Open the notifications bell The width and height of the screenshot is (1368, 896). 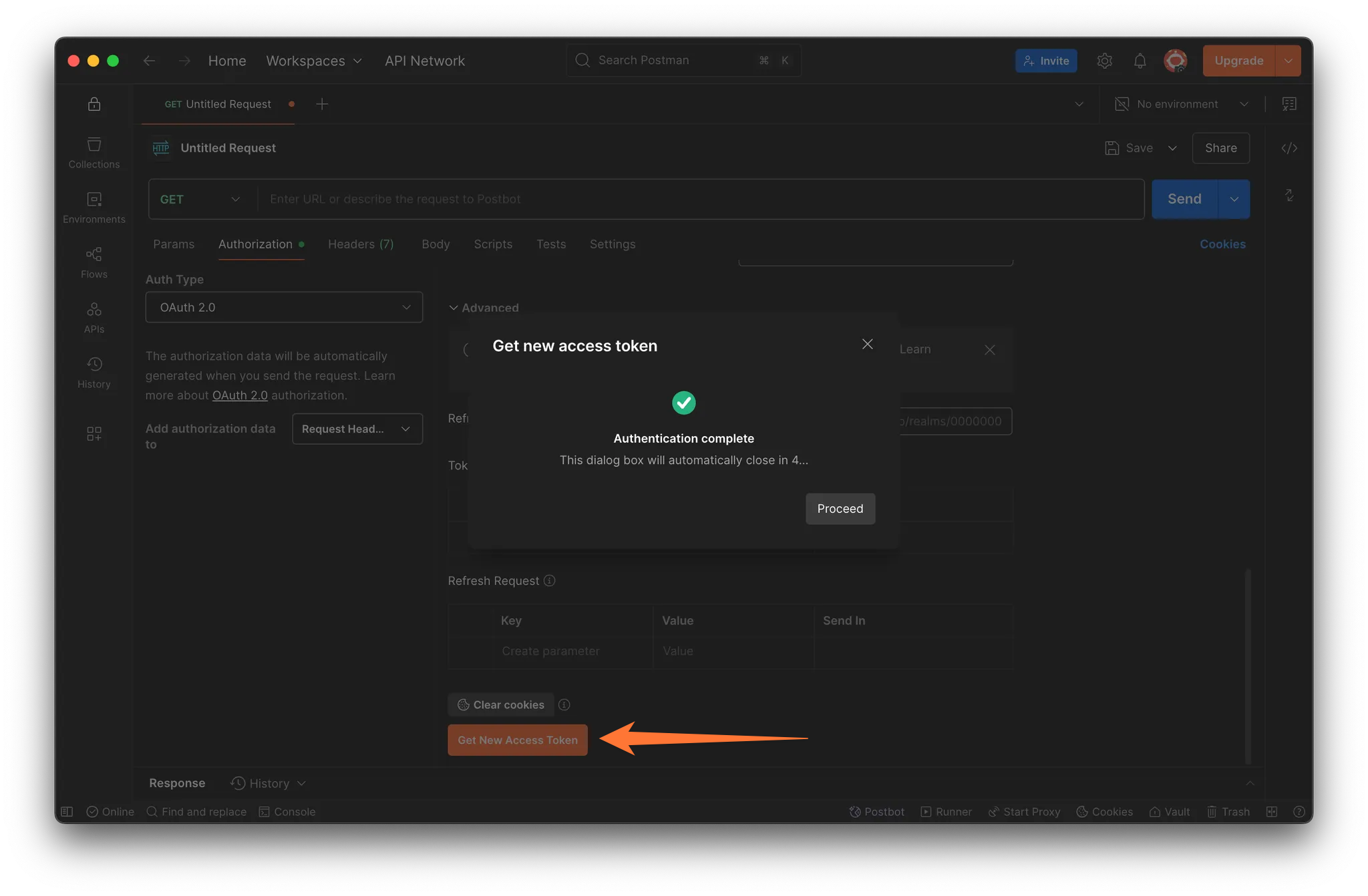pyautogui.click(x=1140, y=61)
